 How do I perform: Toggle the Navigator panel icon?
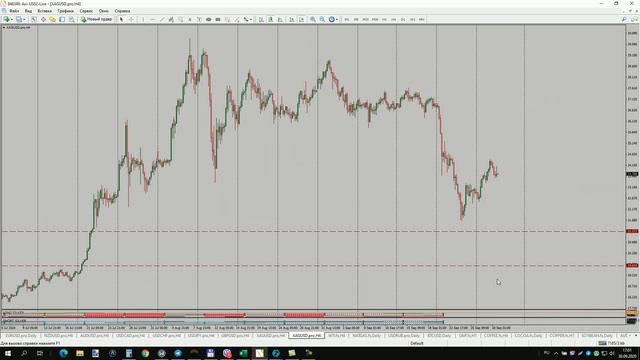click(x=53, y=19)
